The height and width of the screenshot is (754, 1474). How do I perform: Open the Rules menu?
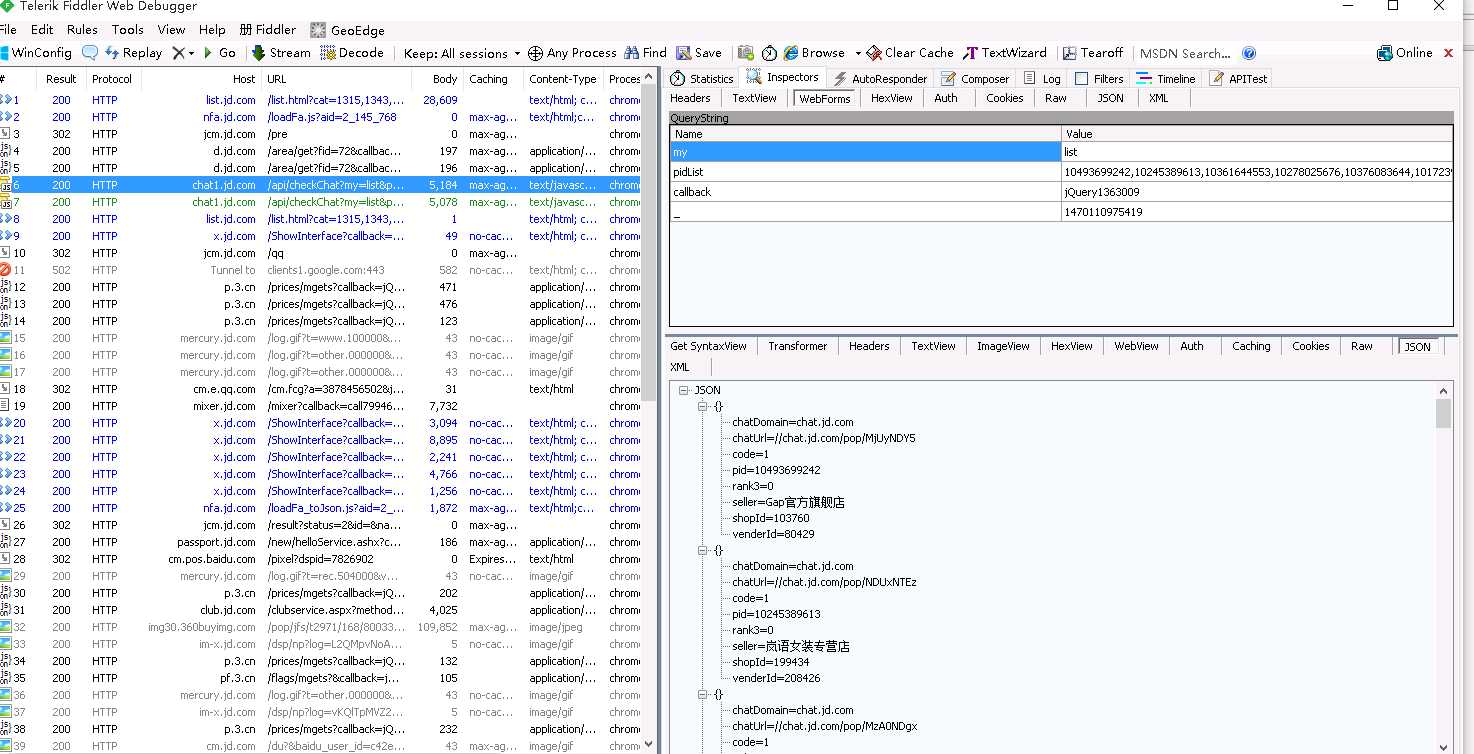[82, 30]
